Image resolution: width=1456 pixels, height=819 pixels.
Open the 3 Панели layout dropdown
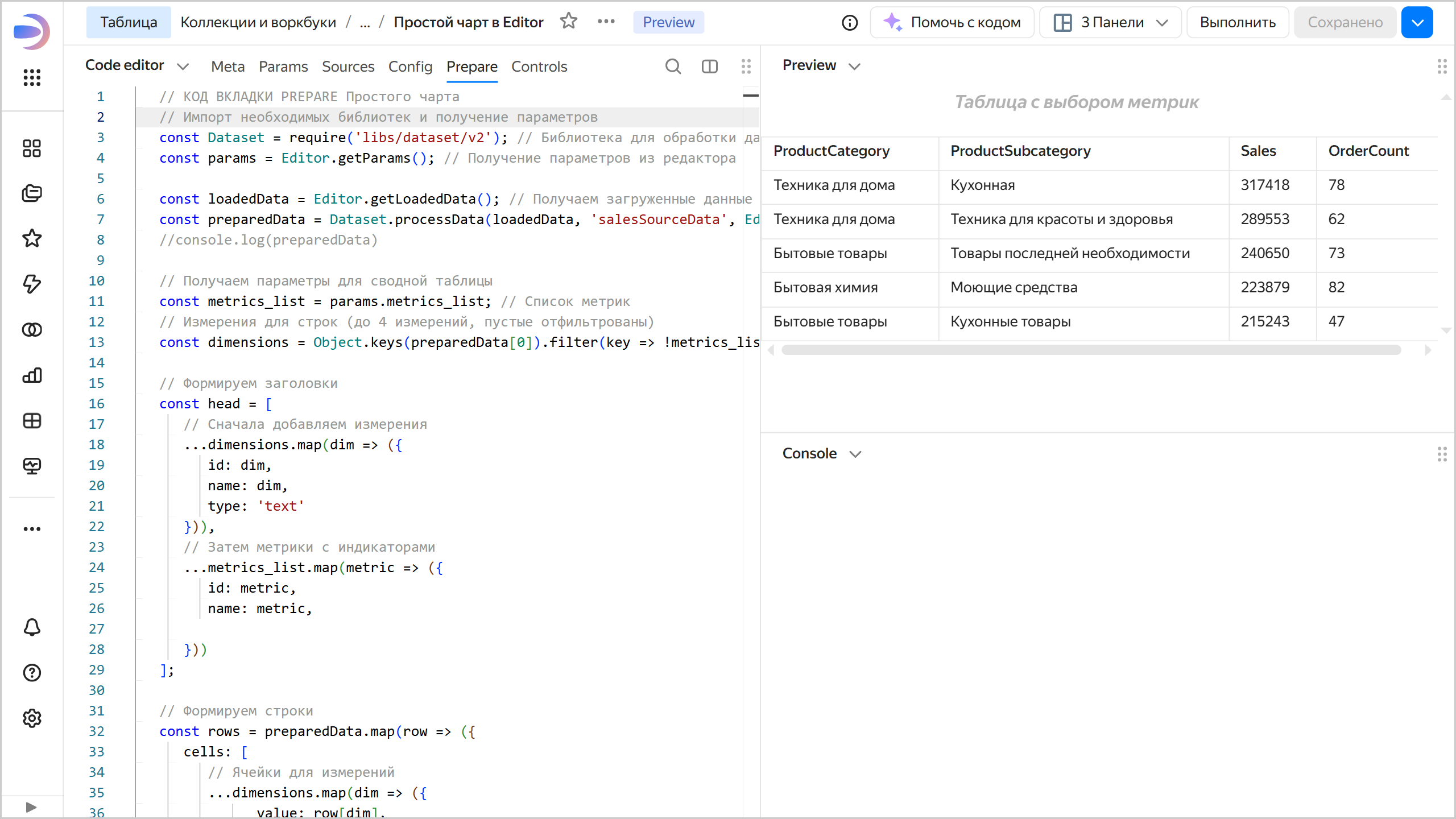1110,22
